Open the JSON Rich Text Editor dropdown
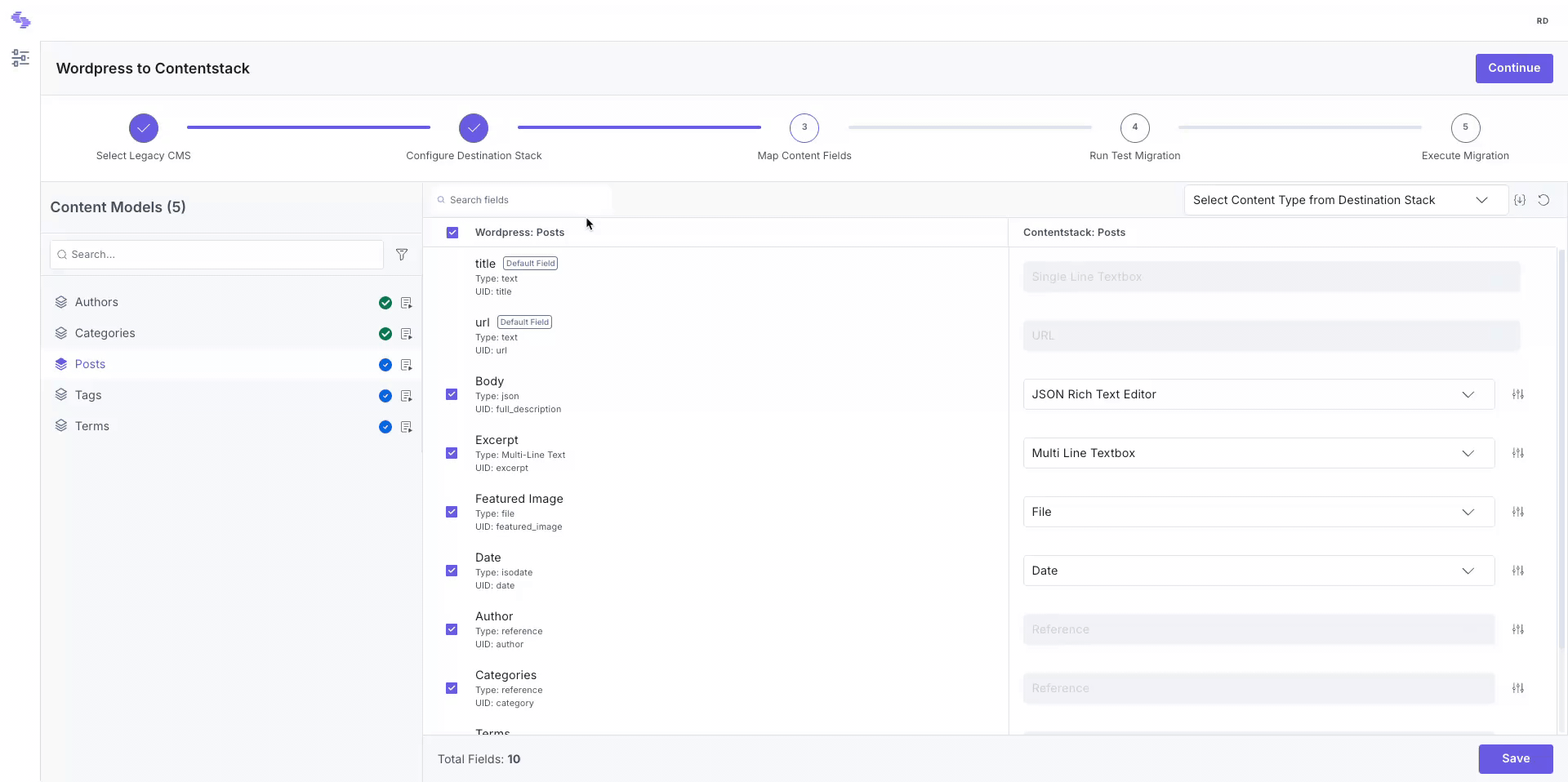This screenshot has height=782, width=1568. pos(1258,394)
